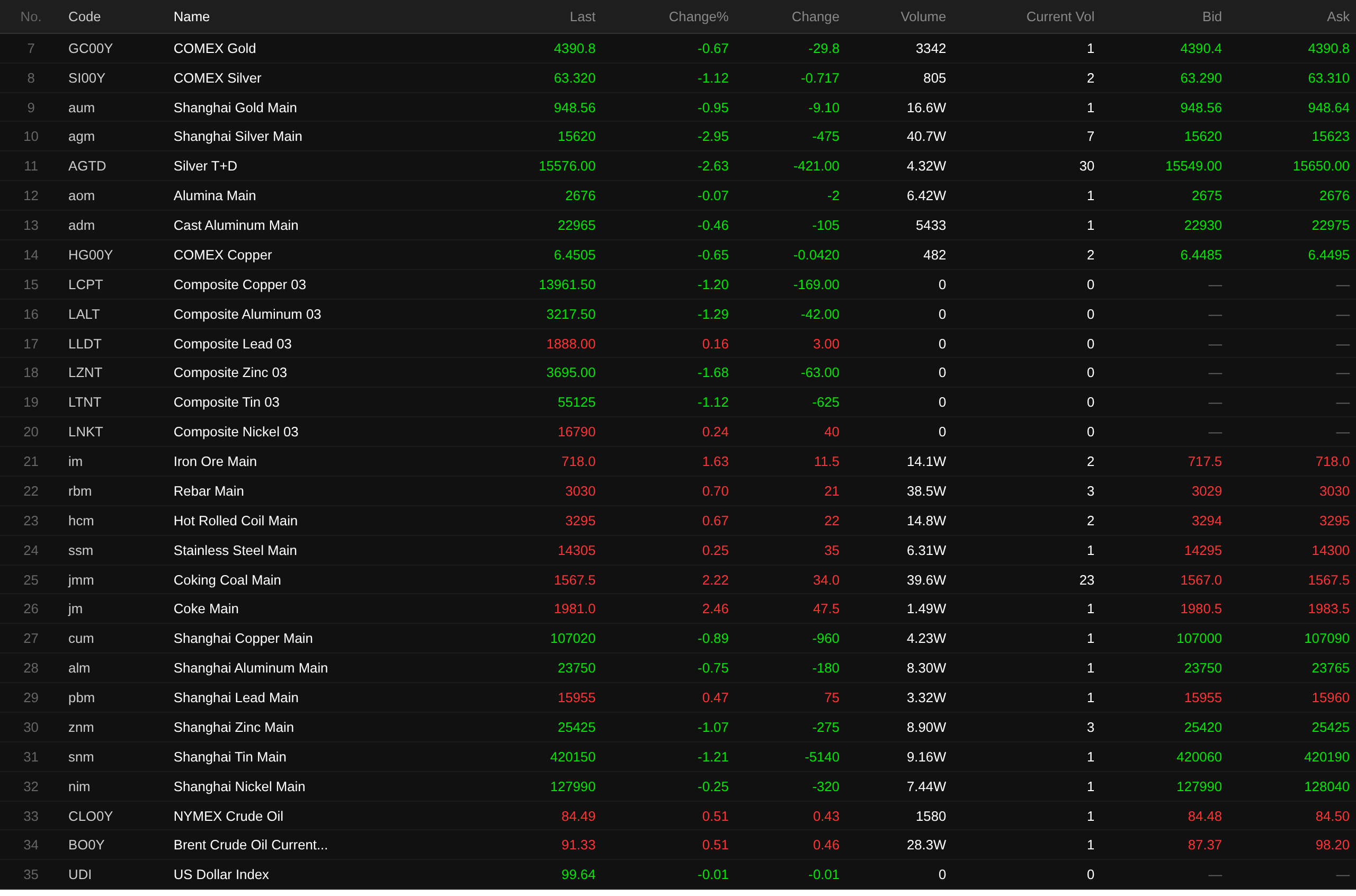Click the Name column header
Image resolution: width=1356 pixels, height=896 pixels.
(191, 16)
